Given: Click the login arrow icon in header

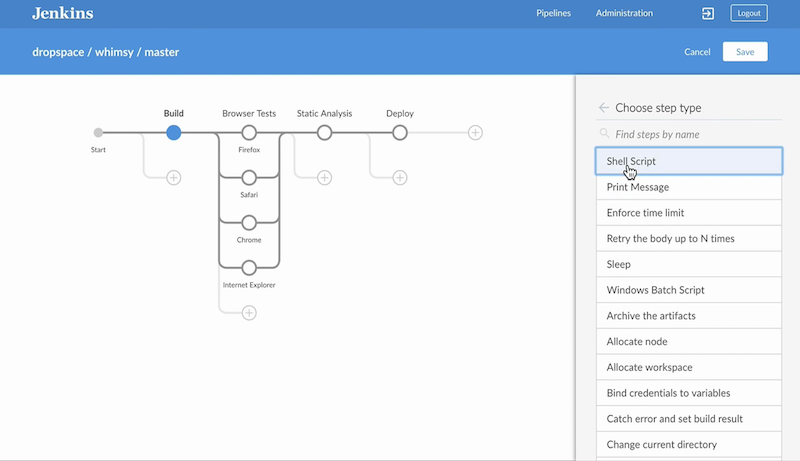Looking at the screenshot, I should click(708, 14).
